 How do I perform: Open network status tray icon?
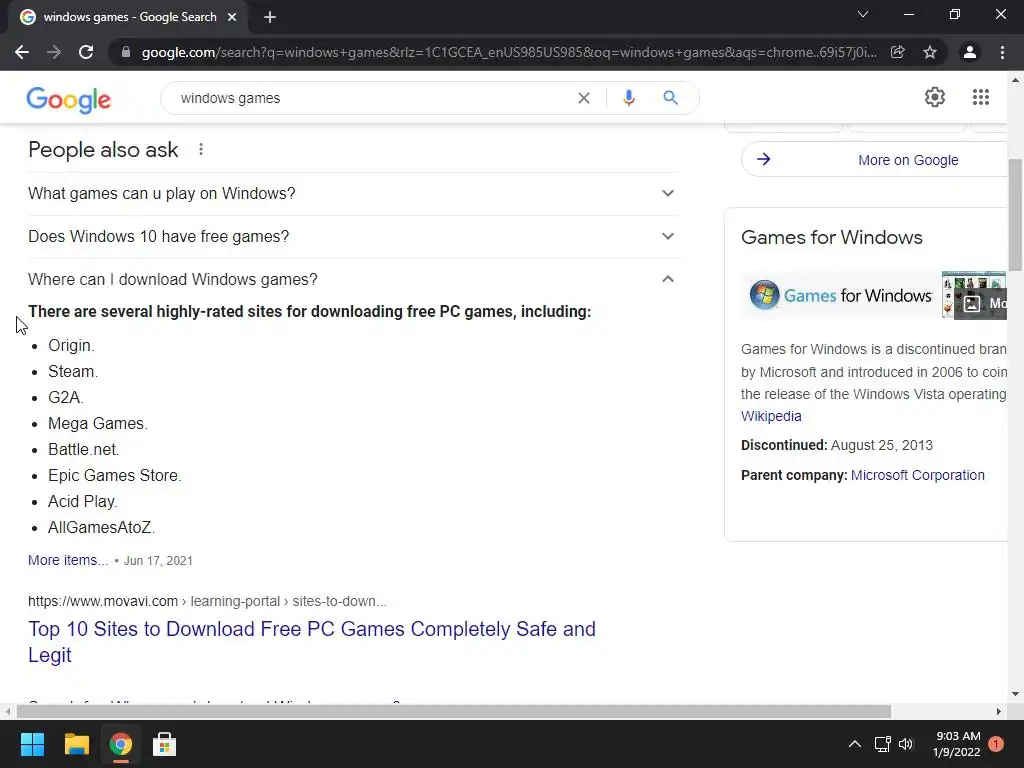882,744
